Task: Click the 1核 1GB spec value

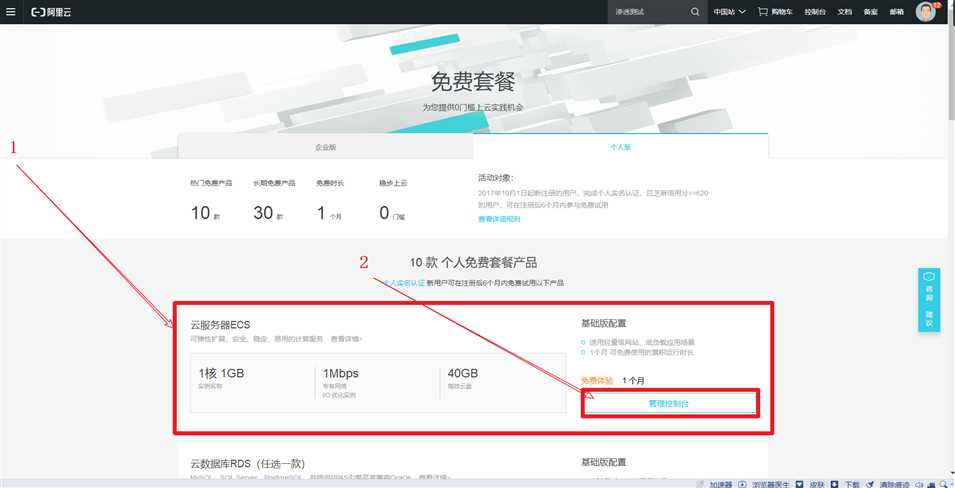Action: [x=221, y=373]
